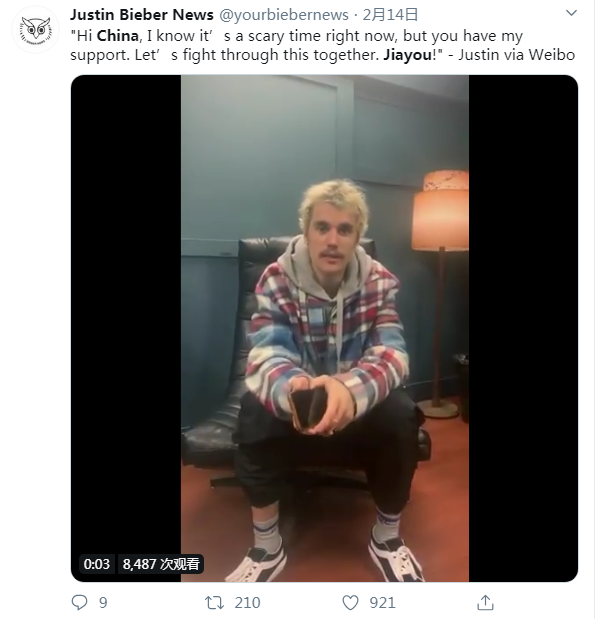
Task: Play the embedded Justin video
Action: point(325,328)
